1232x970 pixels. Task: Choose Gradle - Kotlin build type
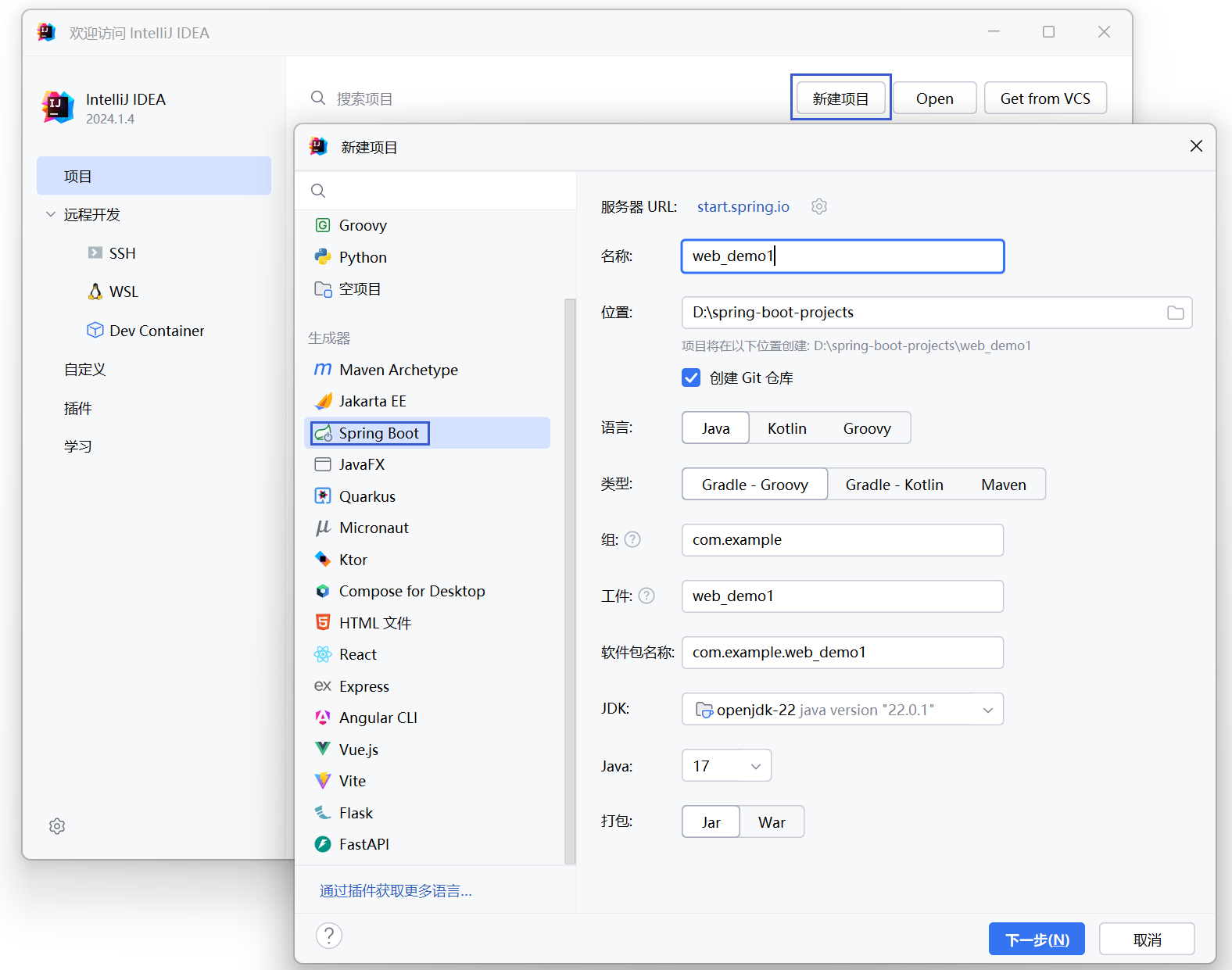click(x=894, y=485)
